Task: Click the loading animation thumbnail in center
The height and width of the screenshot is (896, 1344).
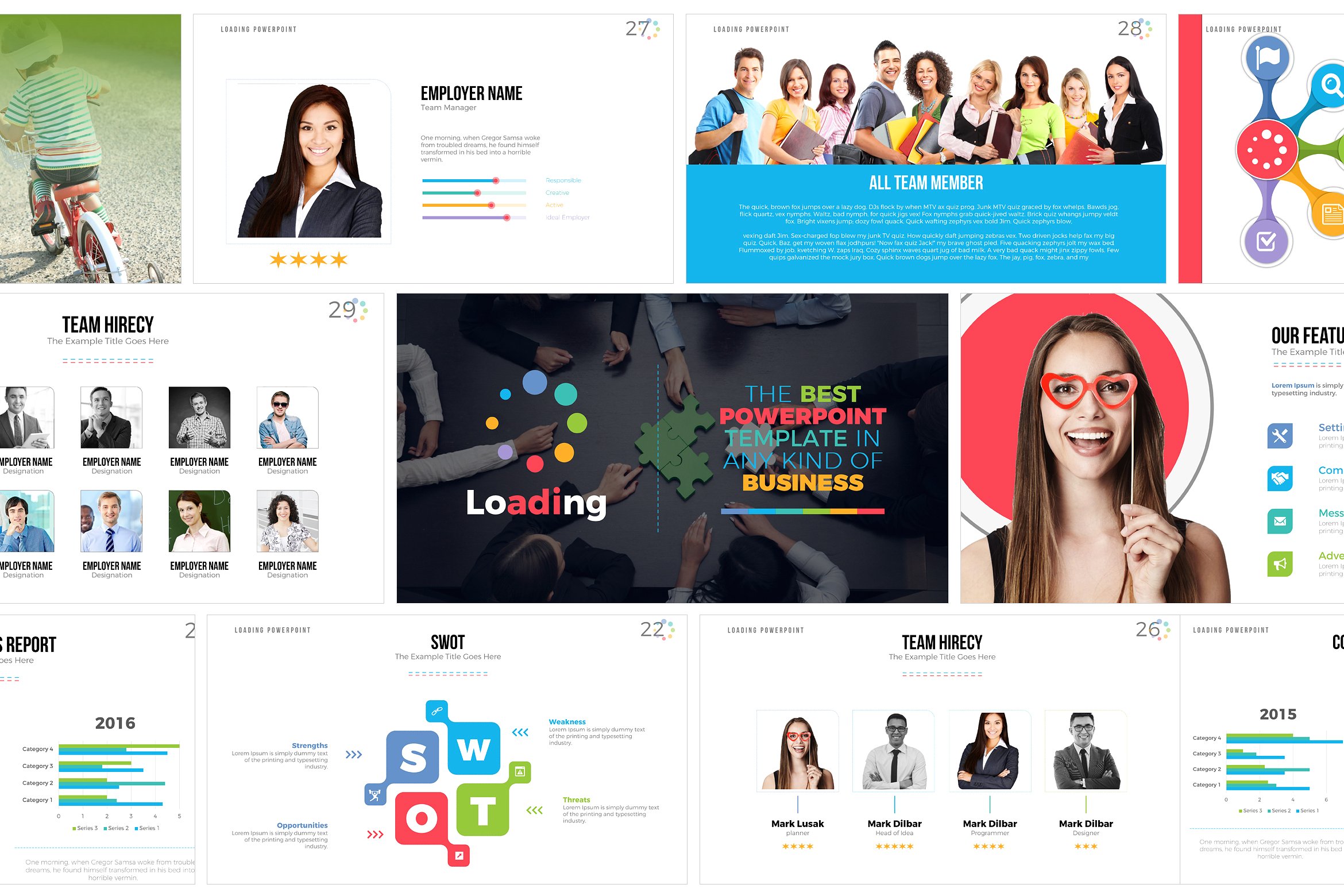Action: [672, 440]
